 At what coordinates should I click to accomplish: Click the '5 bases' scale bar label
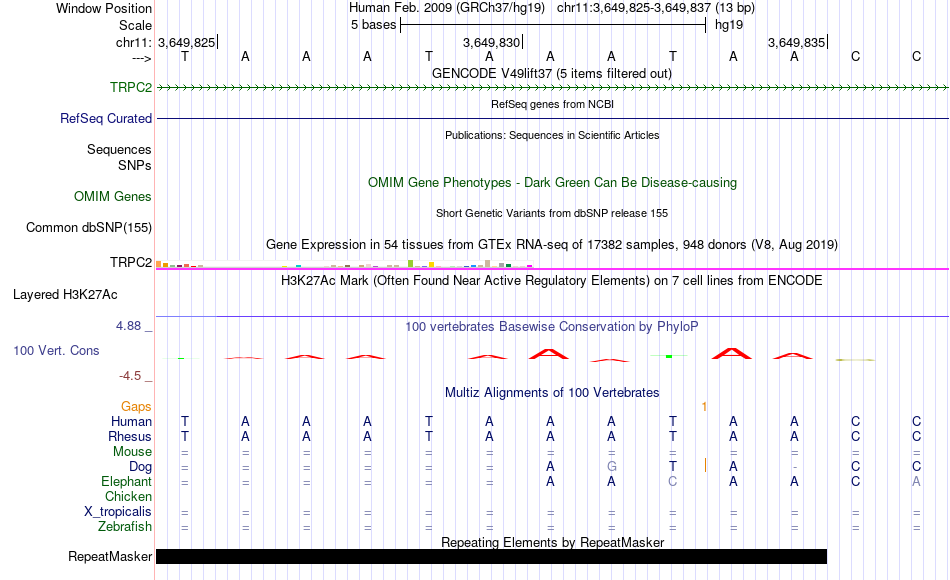coord(373,25)
